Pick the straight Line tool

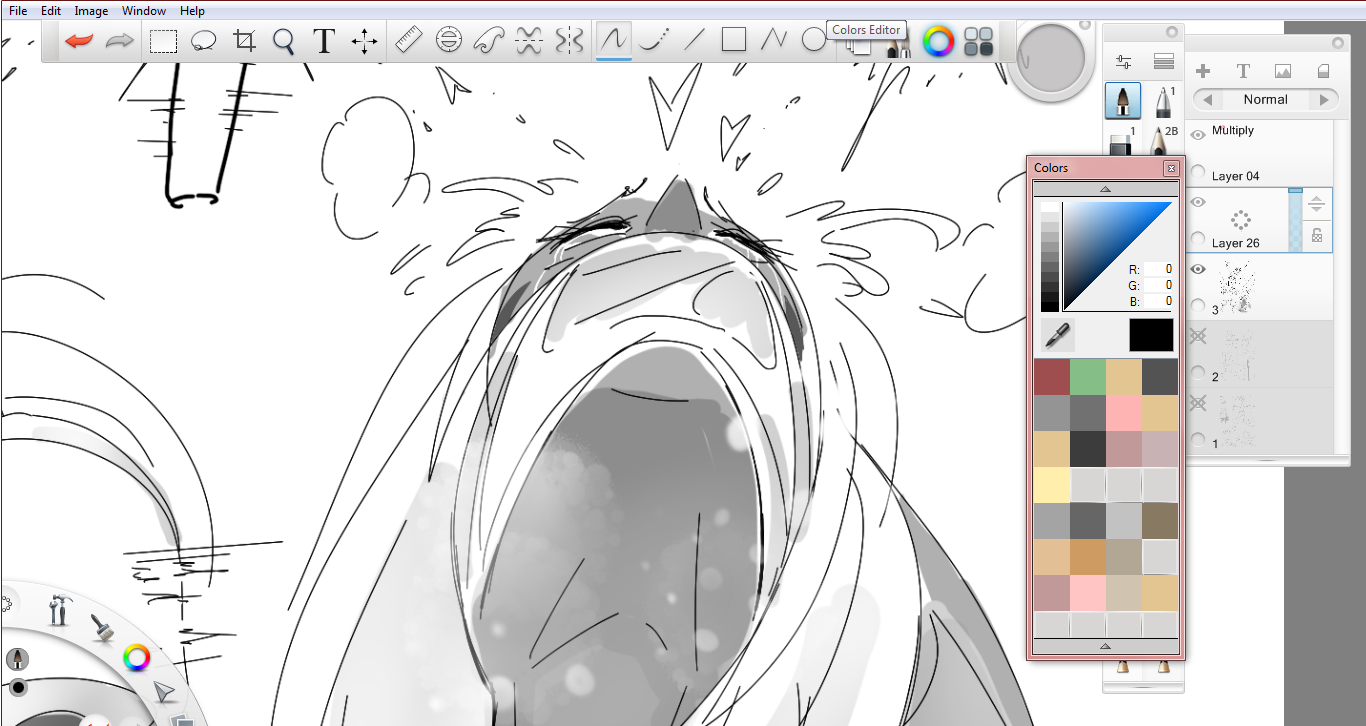694,41
